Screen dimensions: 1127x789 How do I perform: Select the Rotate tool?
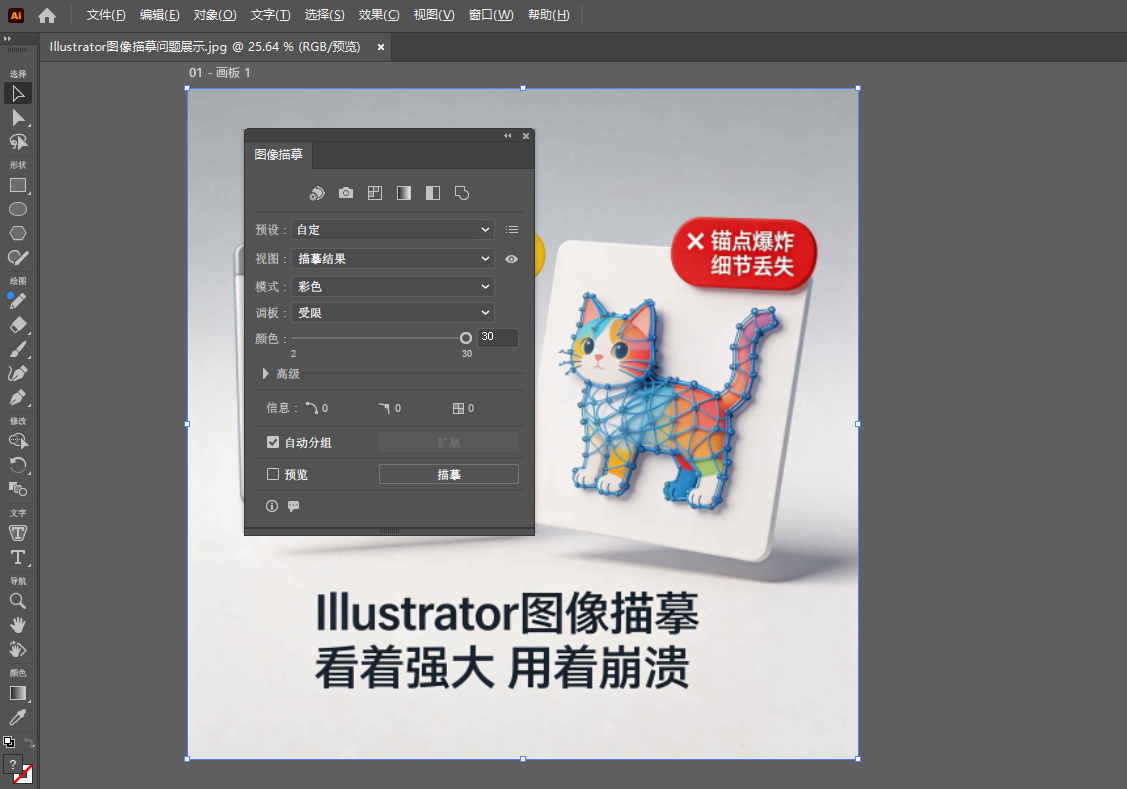click(x=18, y=465)
